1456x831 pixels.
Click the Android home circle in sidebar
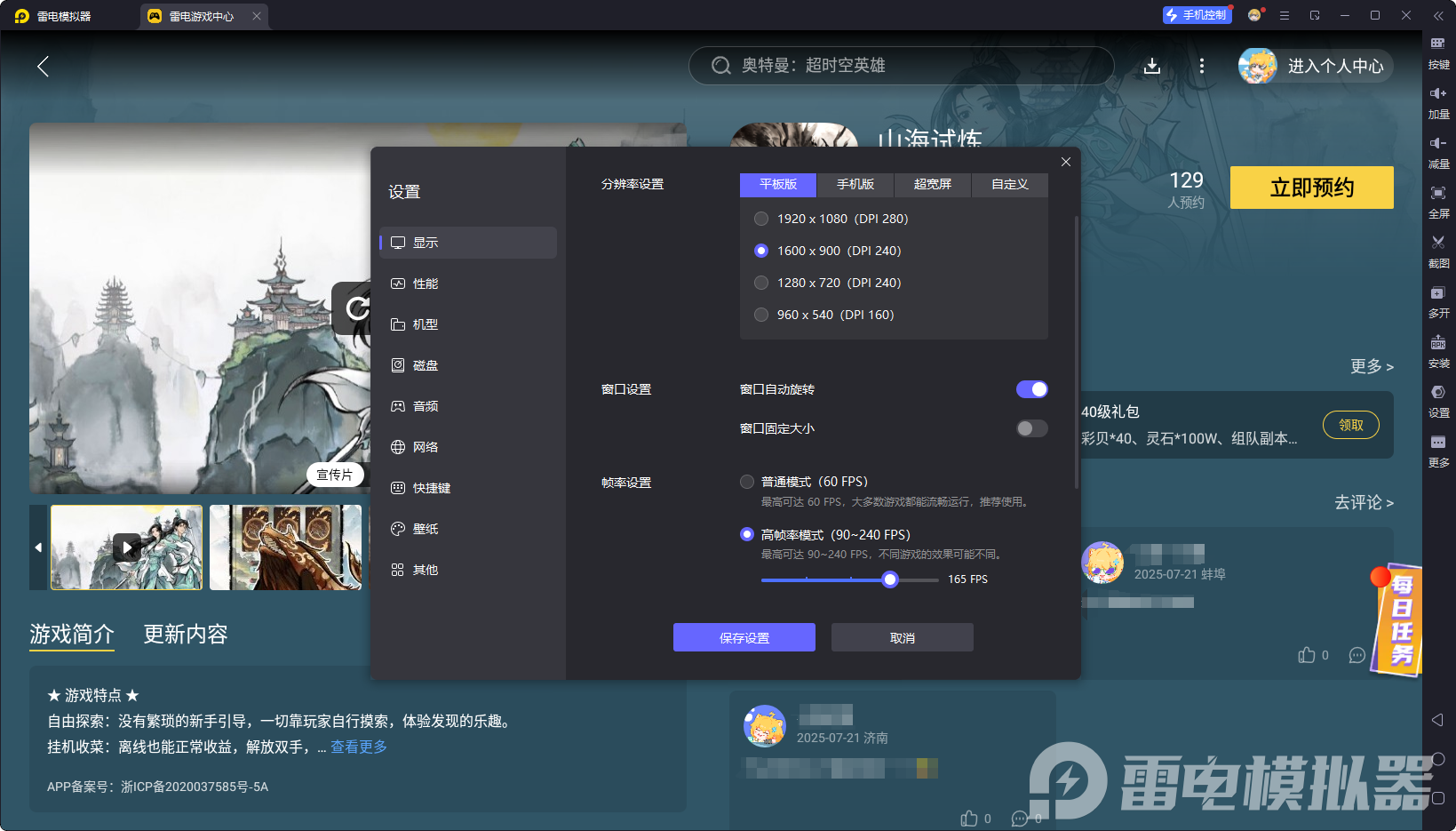[x=1438, y=759]
